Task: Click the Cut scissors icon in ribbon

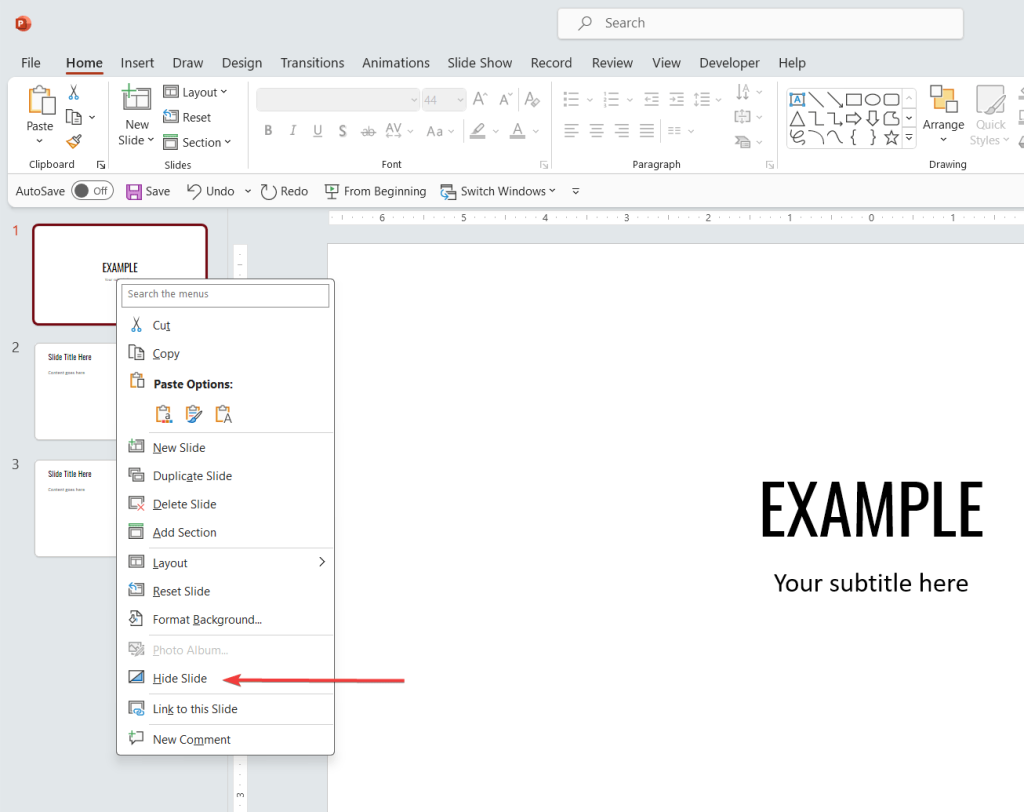Action: point(74,93)
